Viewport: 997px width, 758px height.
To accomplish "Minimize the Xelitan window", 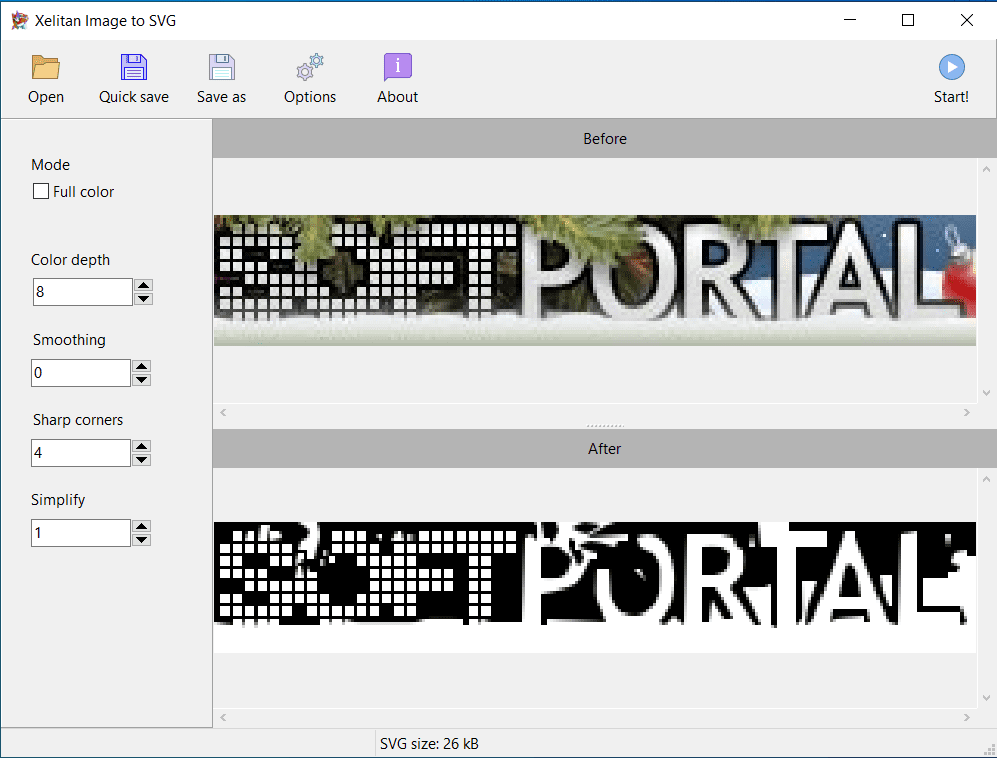I will 850,20.
